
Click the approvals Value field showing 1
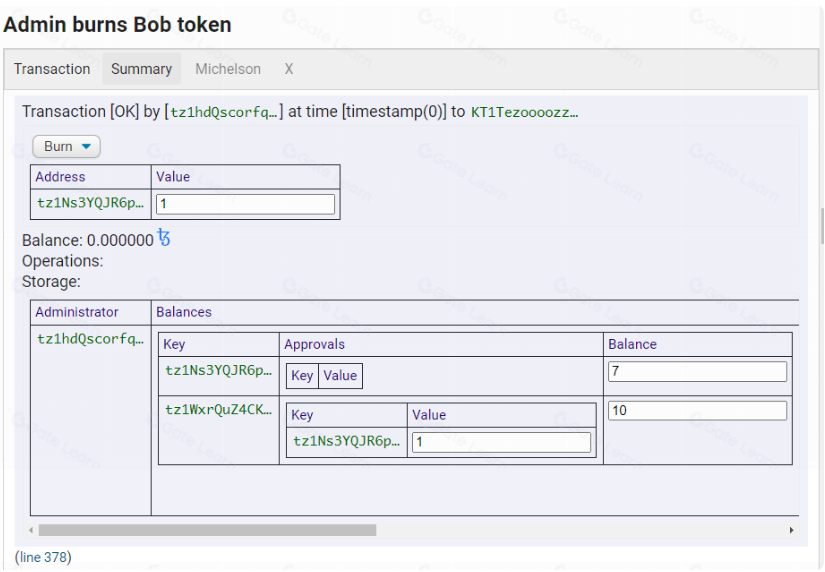[x=501, y=442]
